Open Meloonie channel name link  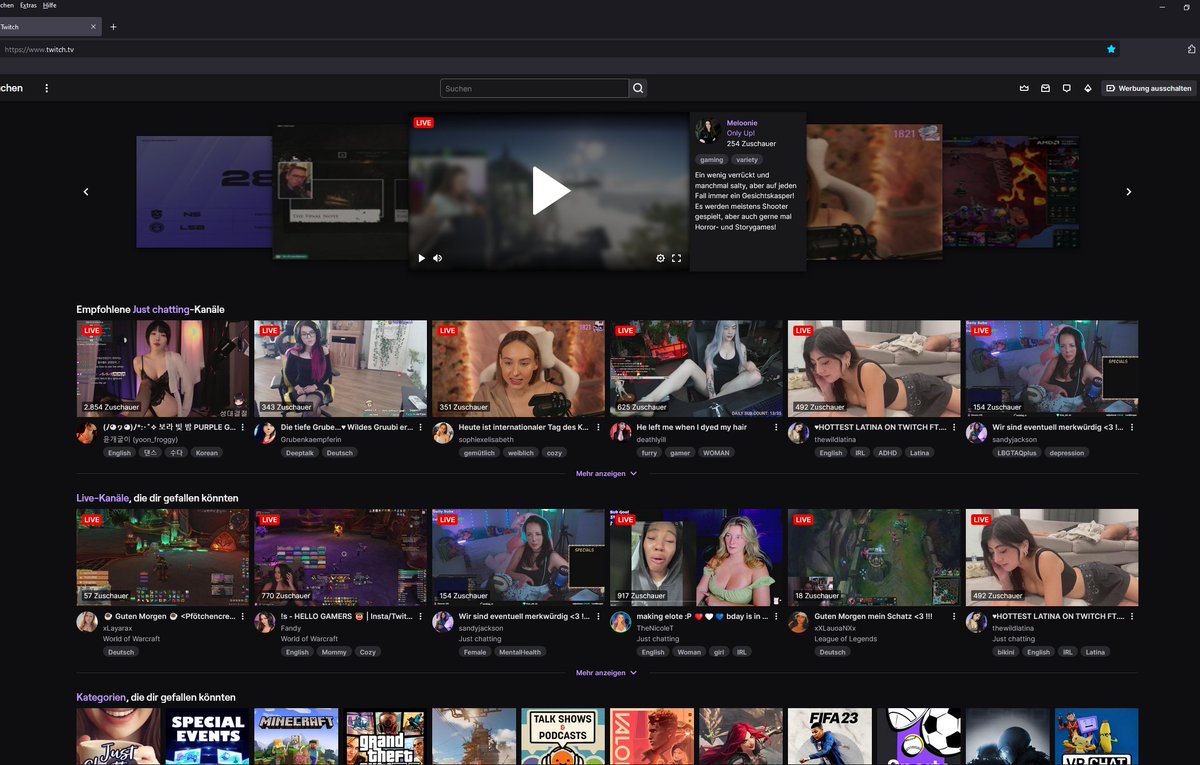pos(742,123)
